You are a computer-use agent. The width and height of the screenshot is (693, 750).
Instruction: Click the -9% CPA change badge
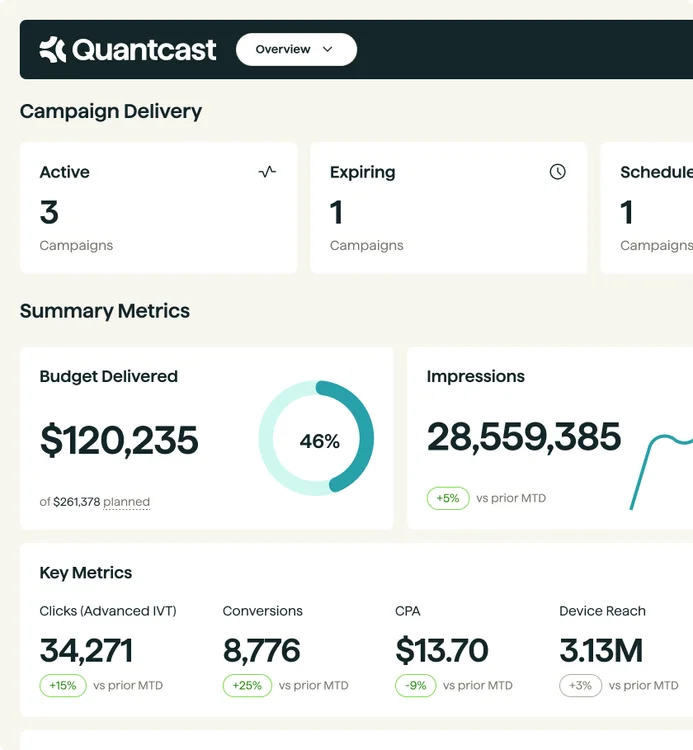(416, 686)
